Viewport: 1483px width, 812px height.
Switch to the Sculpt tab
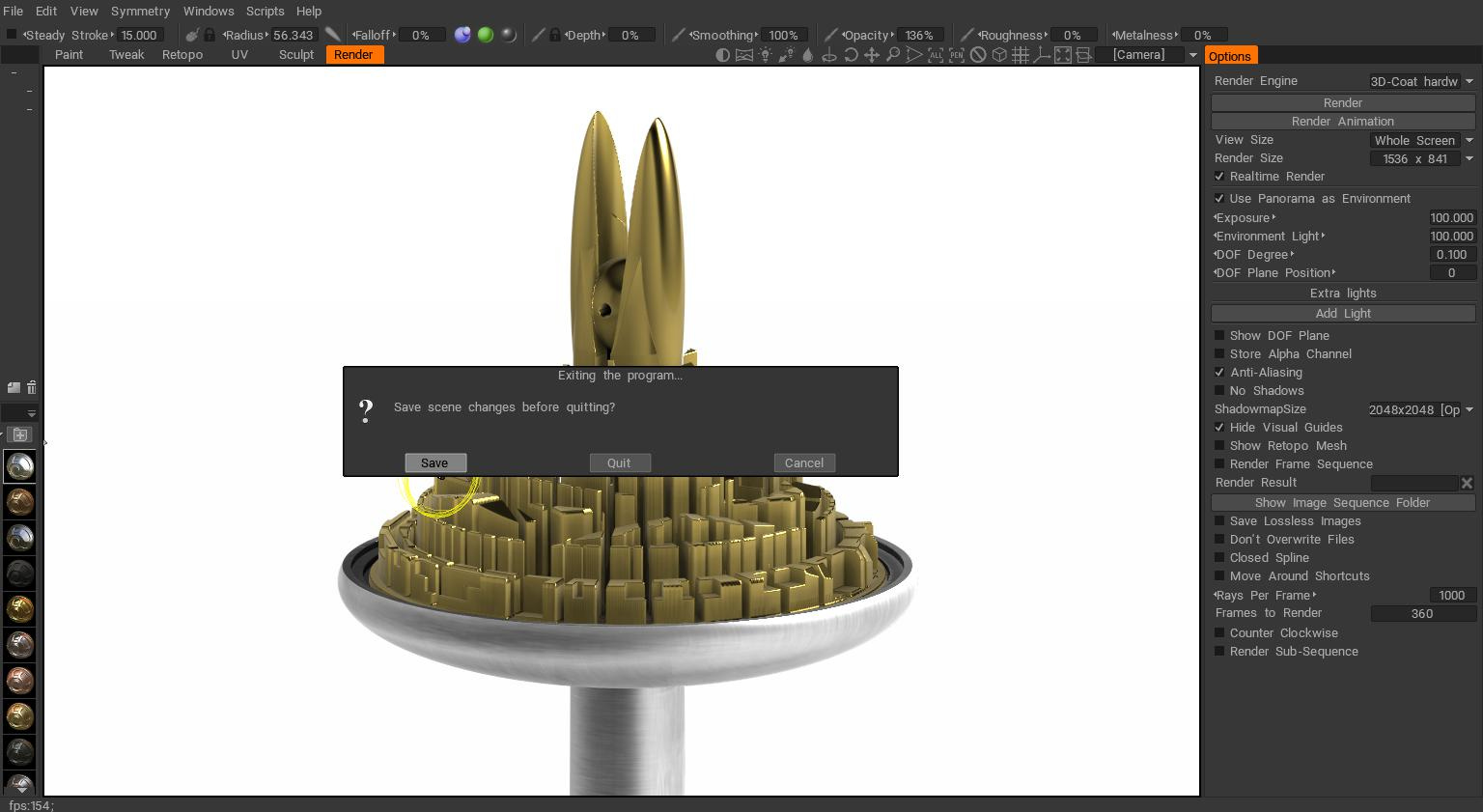(x=296, y=55)
